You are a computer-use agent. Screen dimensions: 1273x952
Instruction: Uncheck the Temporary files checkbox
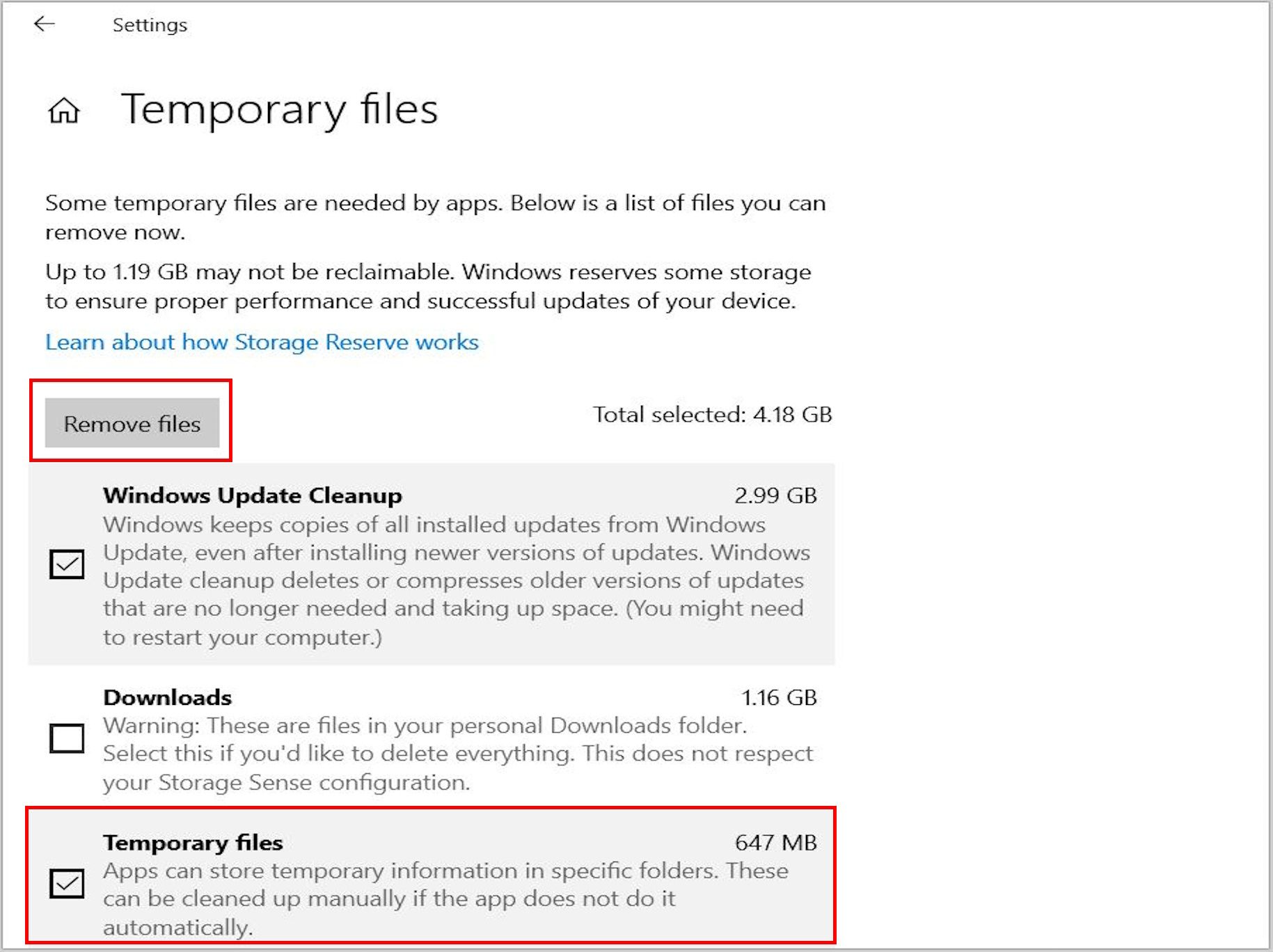[x=67, y=884]
